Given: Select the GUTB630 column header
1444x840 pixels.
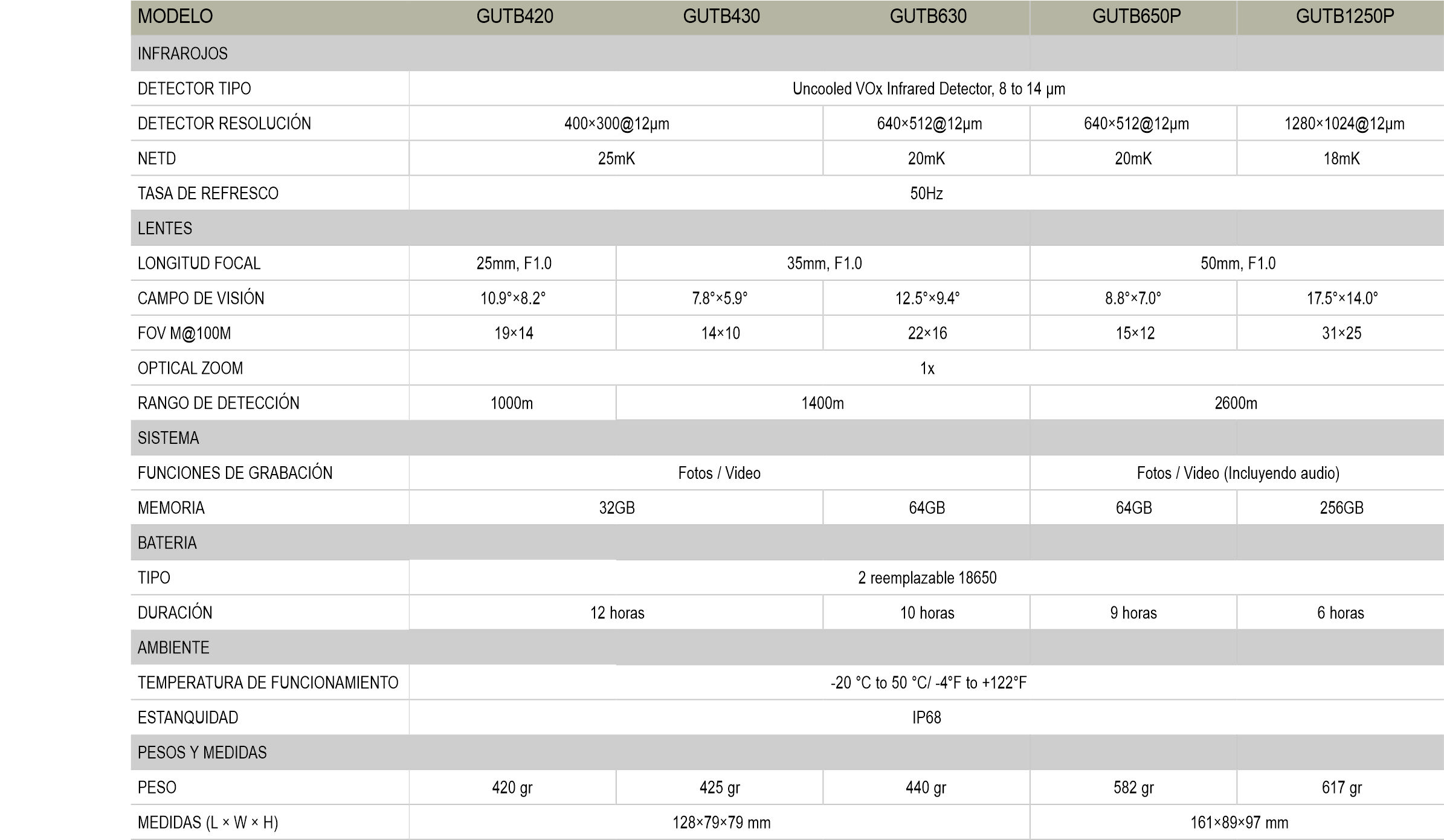Looking at the screenshot, I should (927, 16).
